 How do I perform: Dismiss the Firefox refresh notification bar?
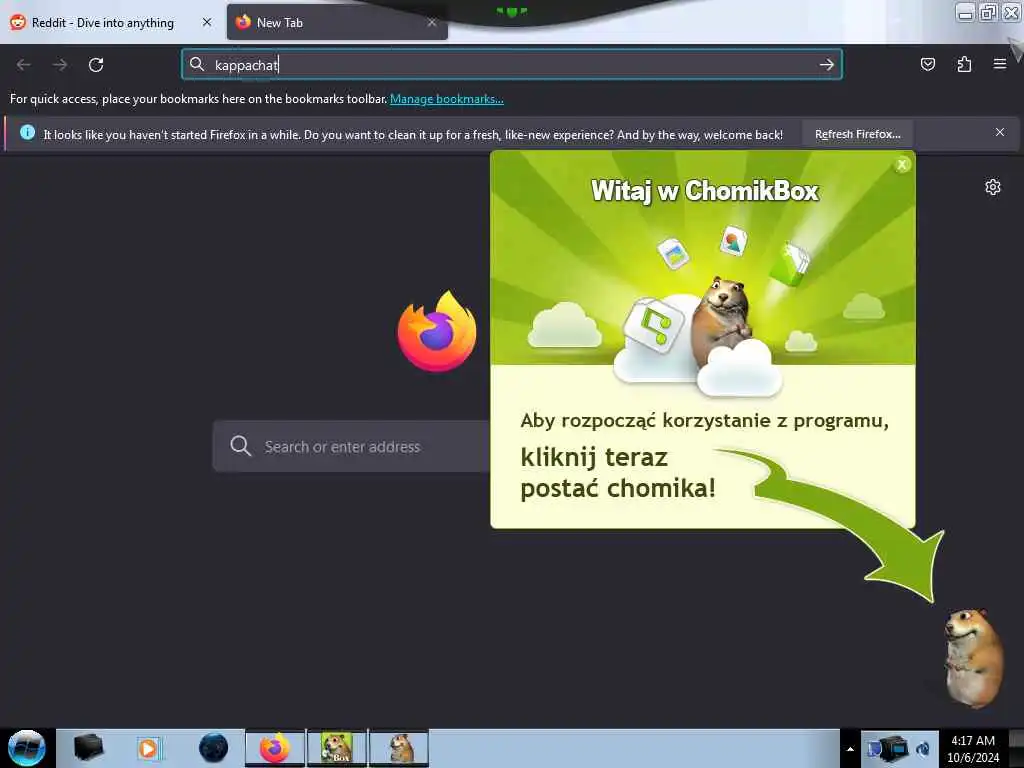click(x=999, y=133)
